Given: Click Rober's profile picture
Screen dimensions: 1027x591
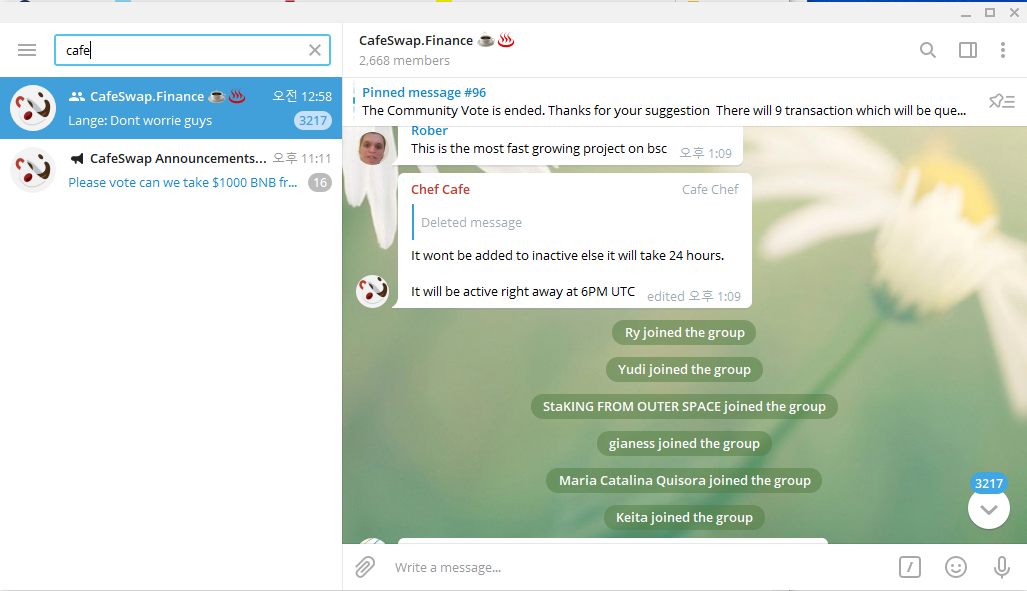Looking at the screenshot, I should point(372,148).
